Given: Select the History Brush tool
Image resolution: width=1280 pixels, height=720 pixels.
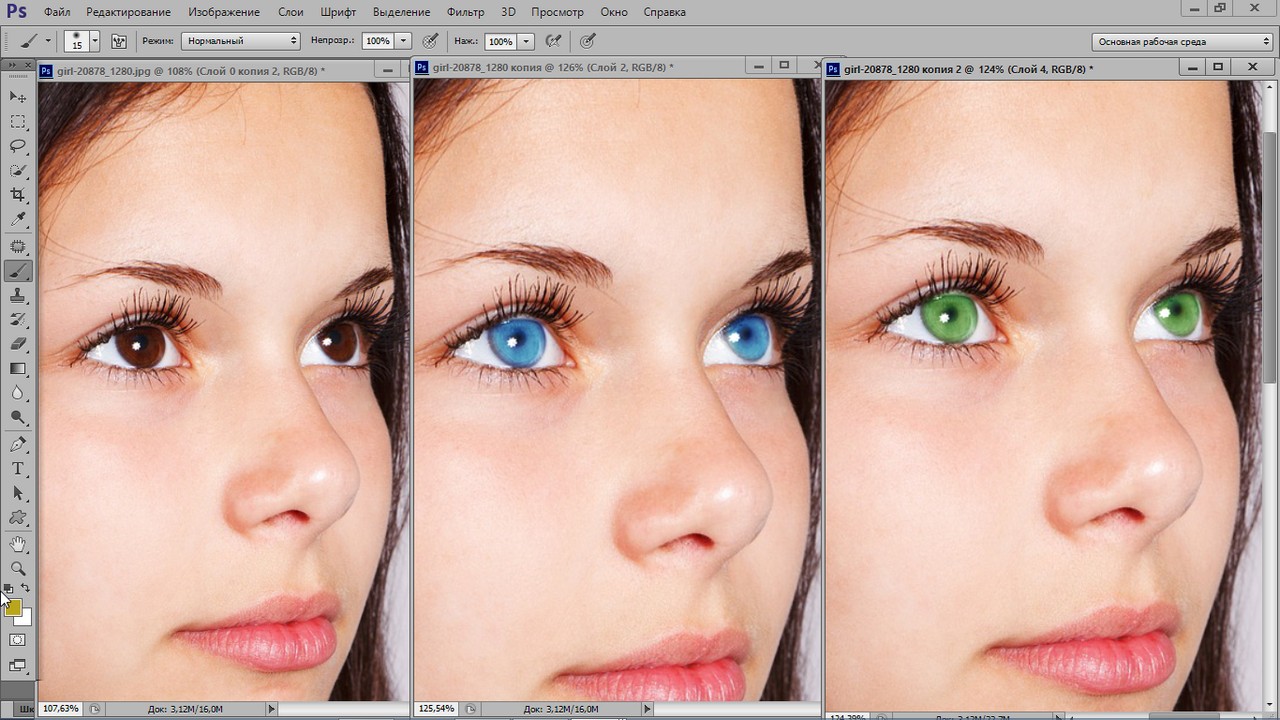Looking at the screenshot, I should (18, 320).
